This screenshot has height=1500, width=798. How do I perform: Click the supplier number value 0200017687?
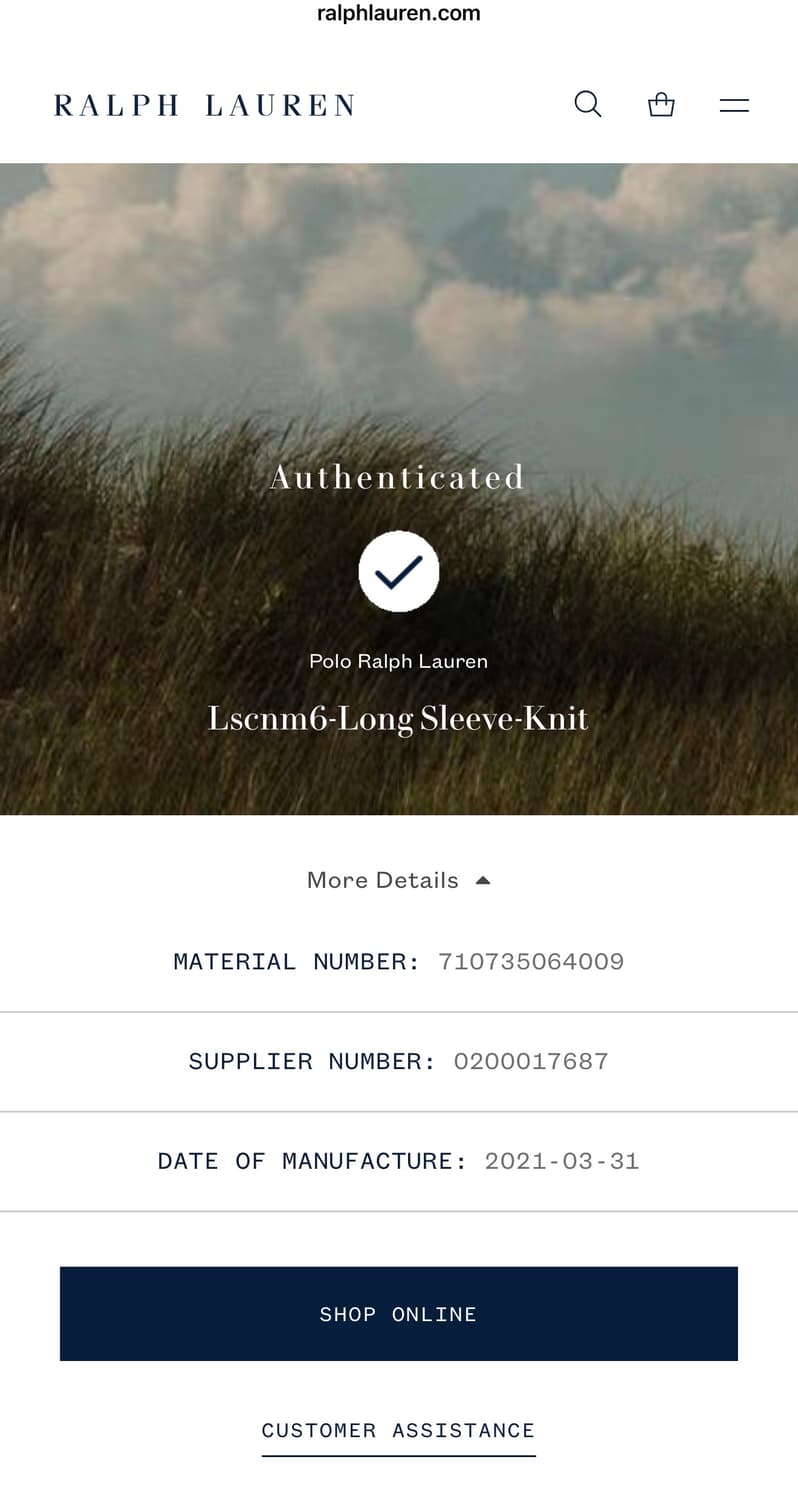[531, 1061]
